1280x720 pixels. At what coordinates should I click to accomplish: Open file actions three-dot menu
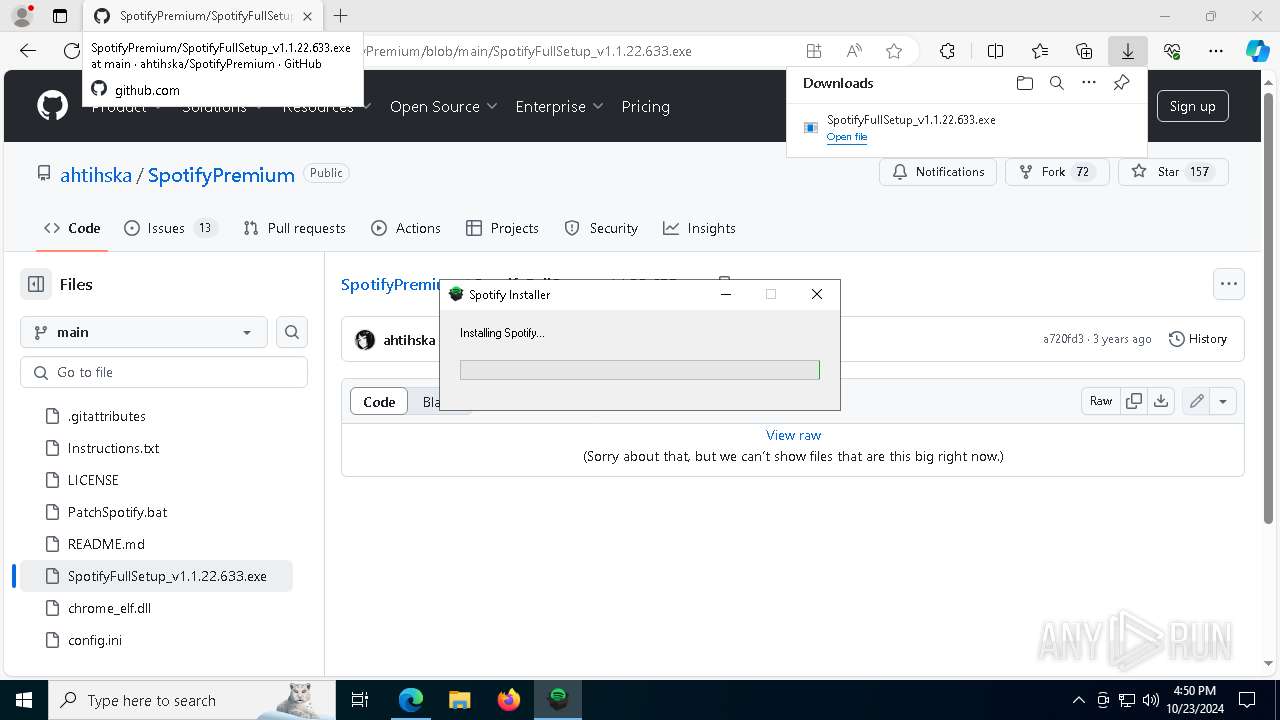tap(1229, 284)
